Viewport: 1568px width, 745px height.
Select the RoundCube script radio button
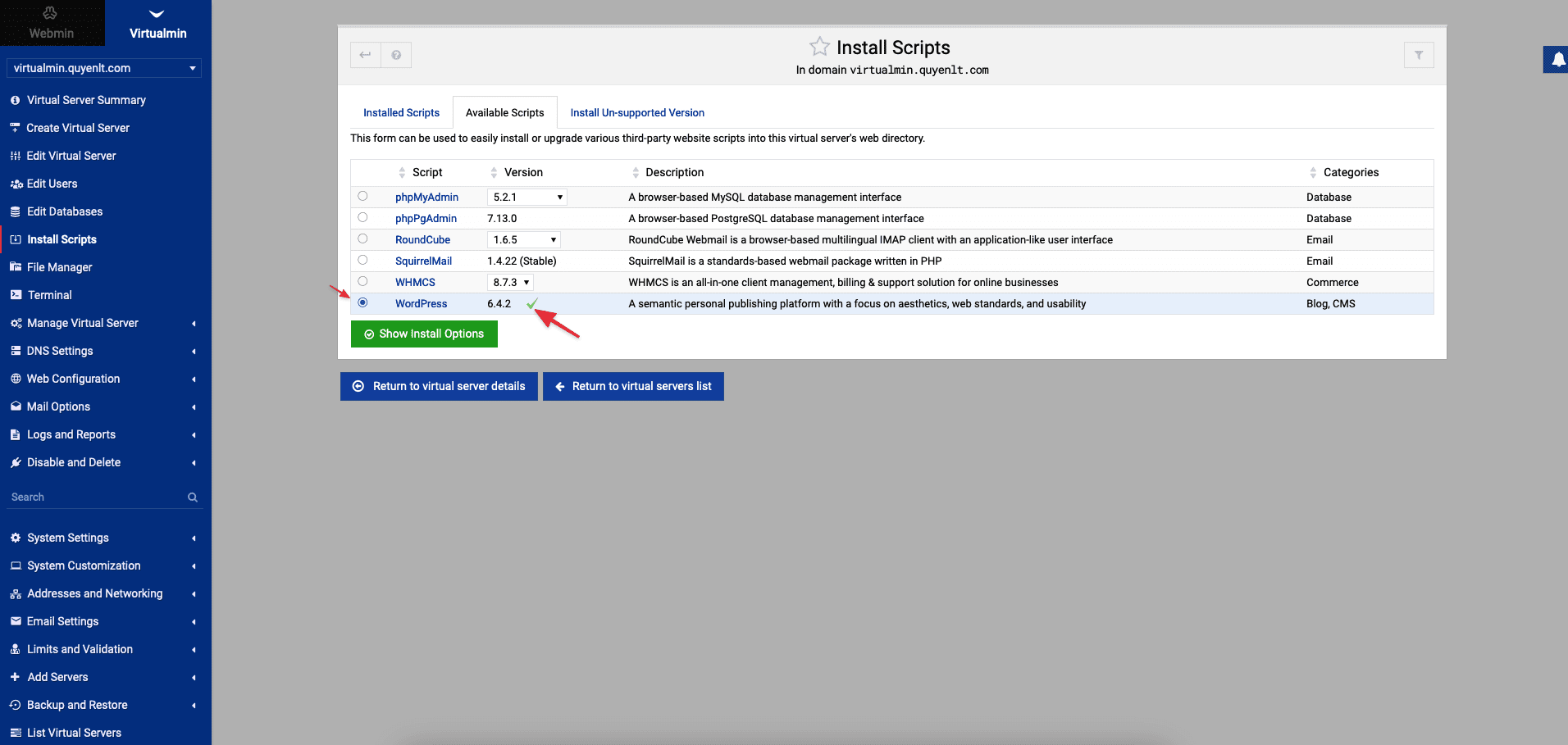pyautogui.click(x=362, y=239)
